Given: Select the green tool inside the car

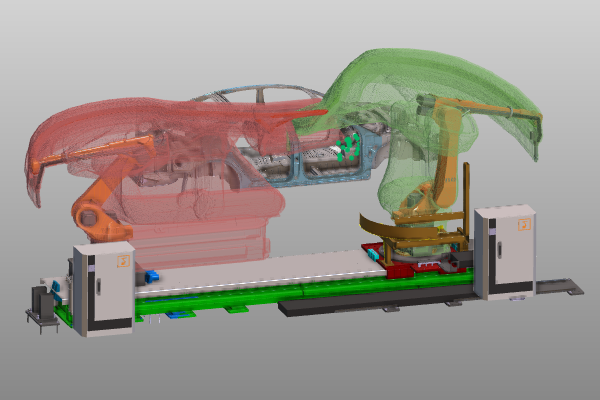Looking at the screenshot, I should pyautogui.click(x=348, y=148).
